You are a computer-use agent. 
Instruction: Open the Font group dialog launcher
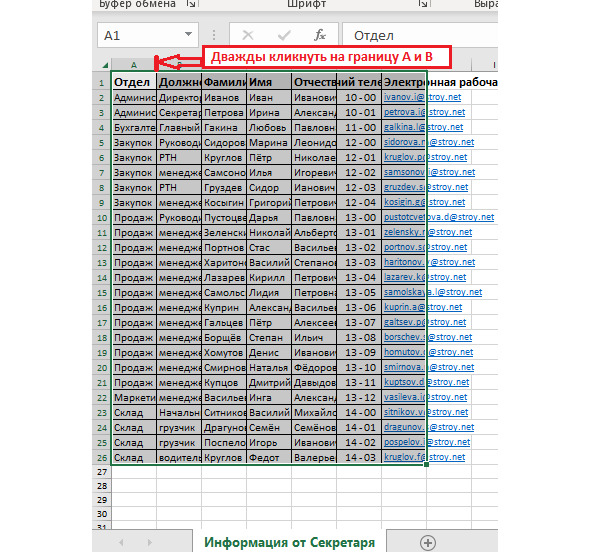(423, 4)
